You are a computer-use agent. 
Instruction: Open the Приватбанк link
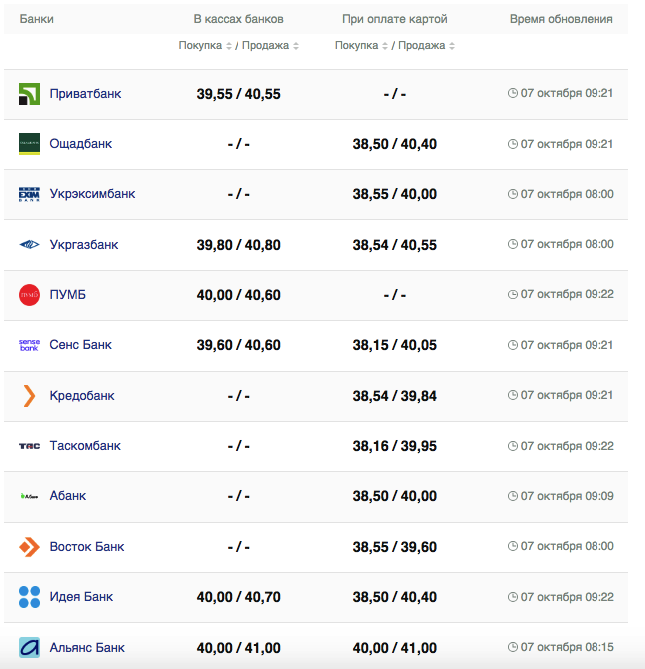pyautogui.click(x=85, y=94)
